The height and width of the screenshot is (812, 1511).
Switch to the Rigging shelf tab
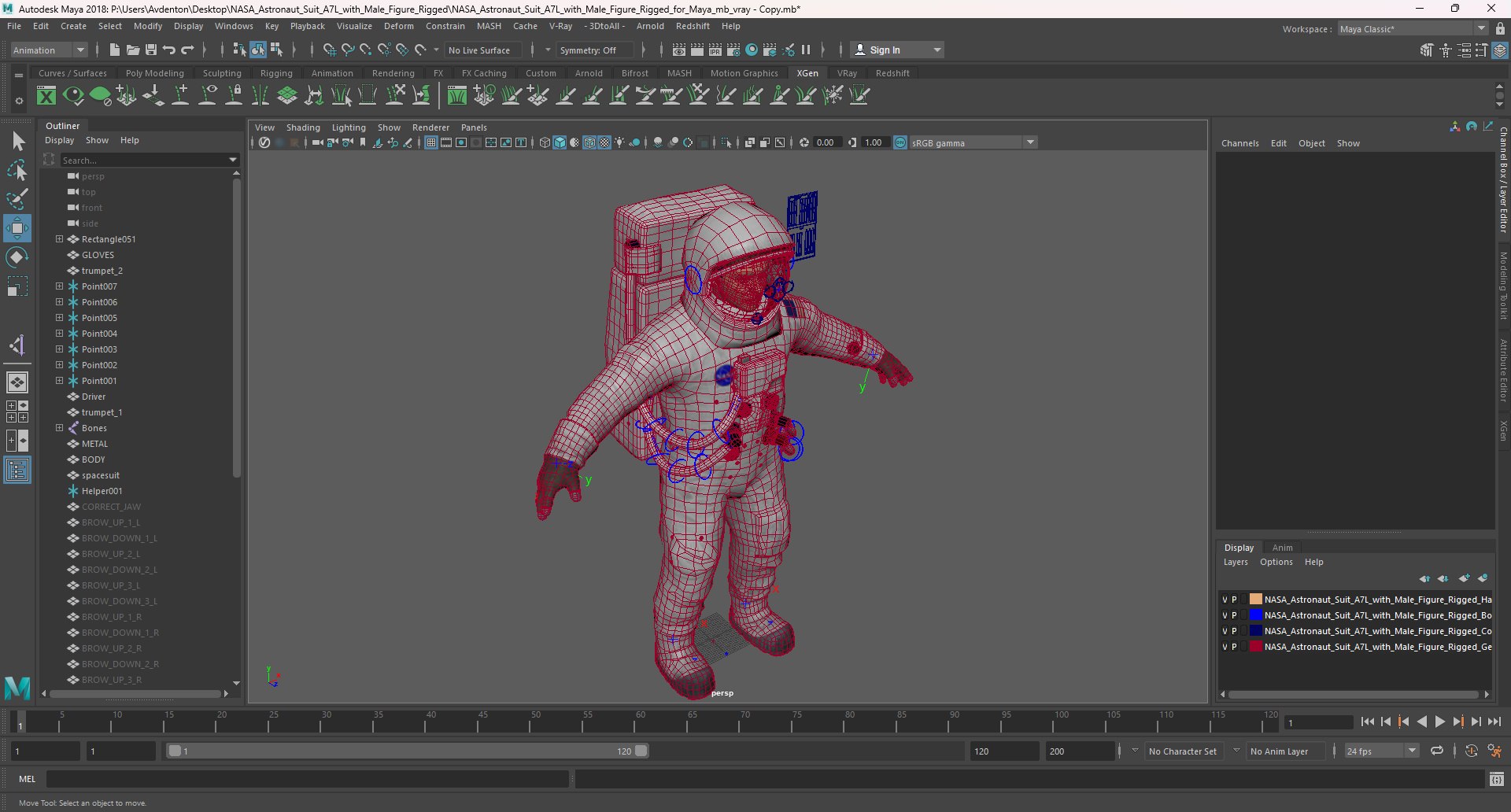276,73
